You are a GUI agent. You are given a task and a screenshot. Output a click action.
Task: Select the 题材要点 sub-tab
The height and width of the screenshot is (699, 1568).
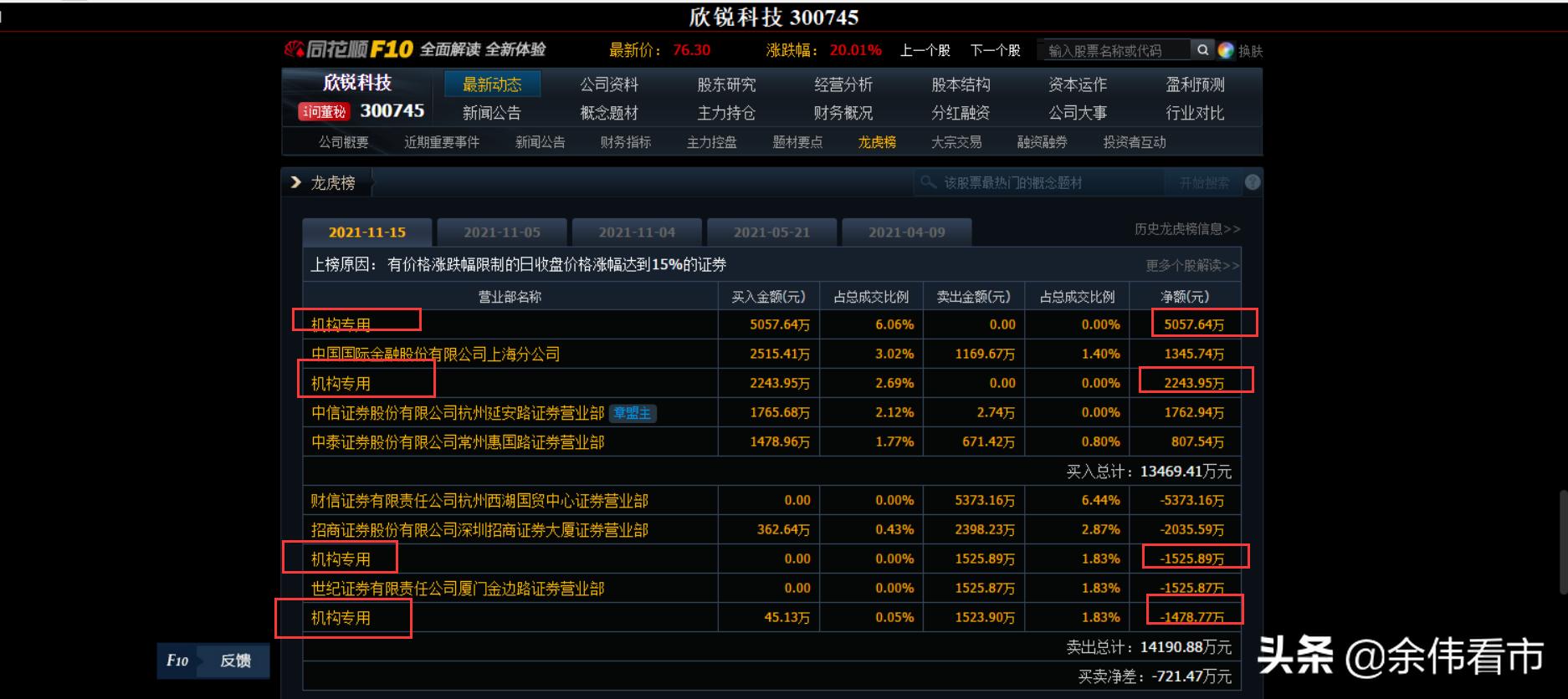(x=797, y=142)
